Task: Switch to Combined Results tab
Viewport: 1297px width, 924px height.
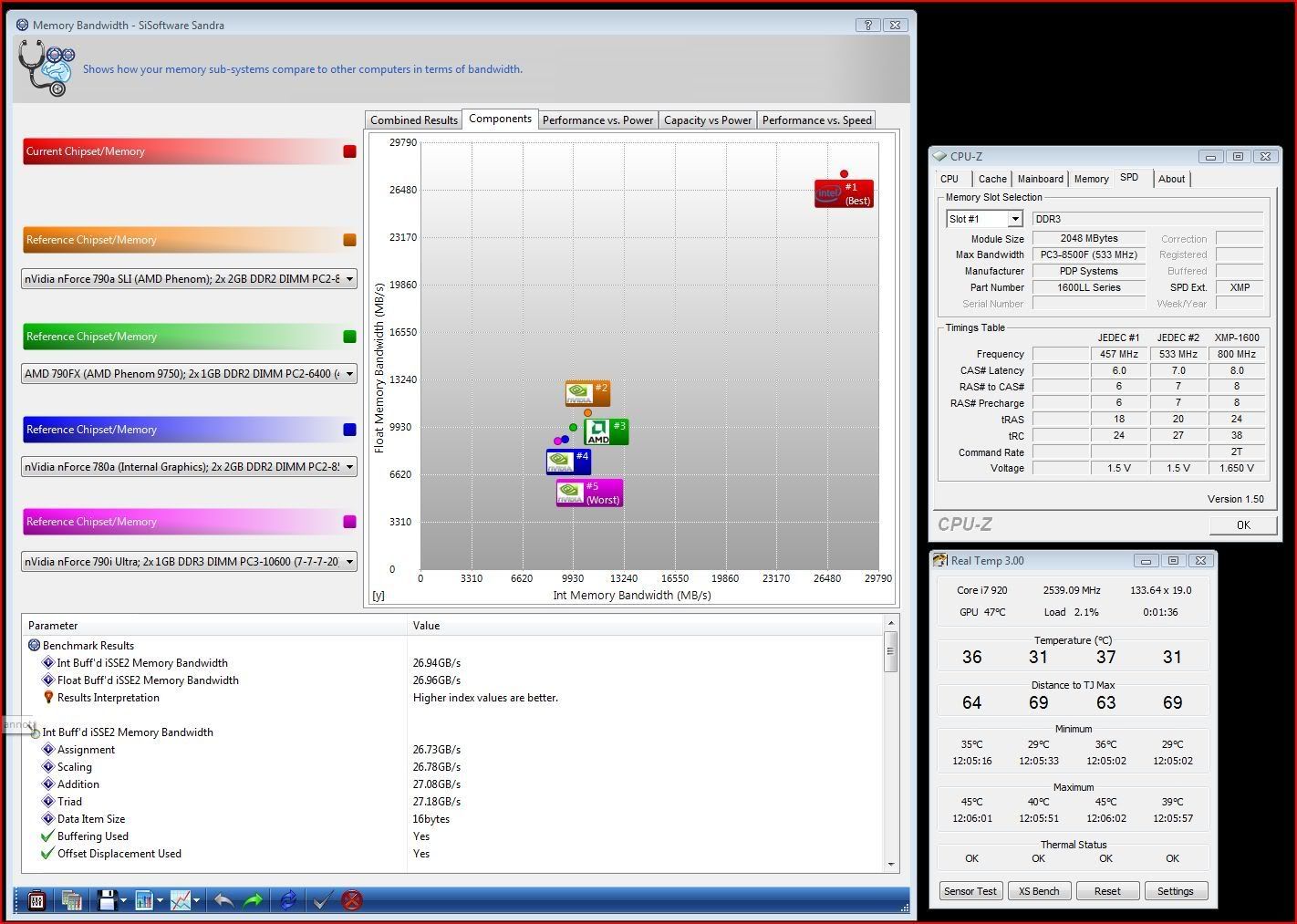Action: [414, 120]
